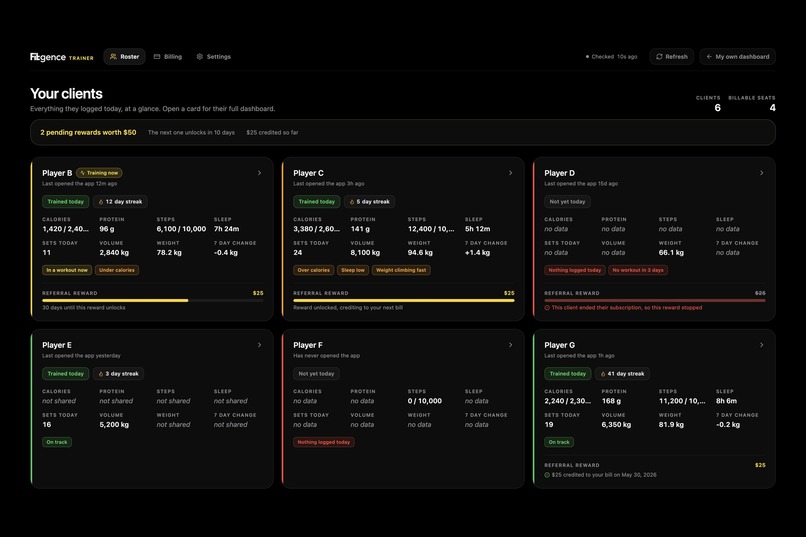This screenshot has height=537, width=806.
Task: Click the Player G name
Action: point(560,345)
